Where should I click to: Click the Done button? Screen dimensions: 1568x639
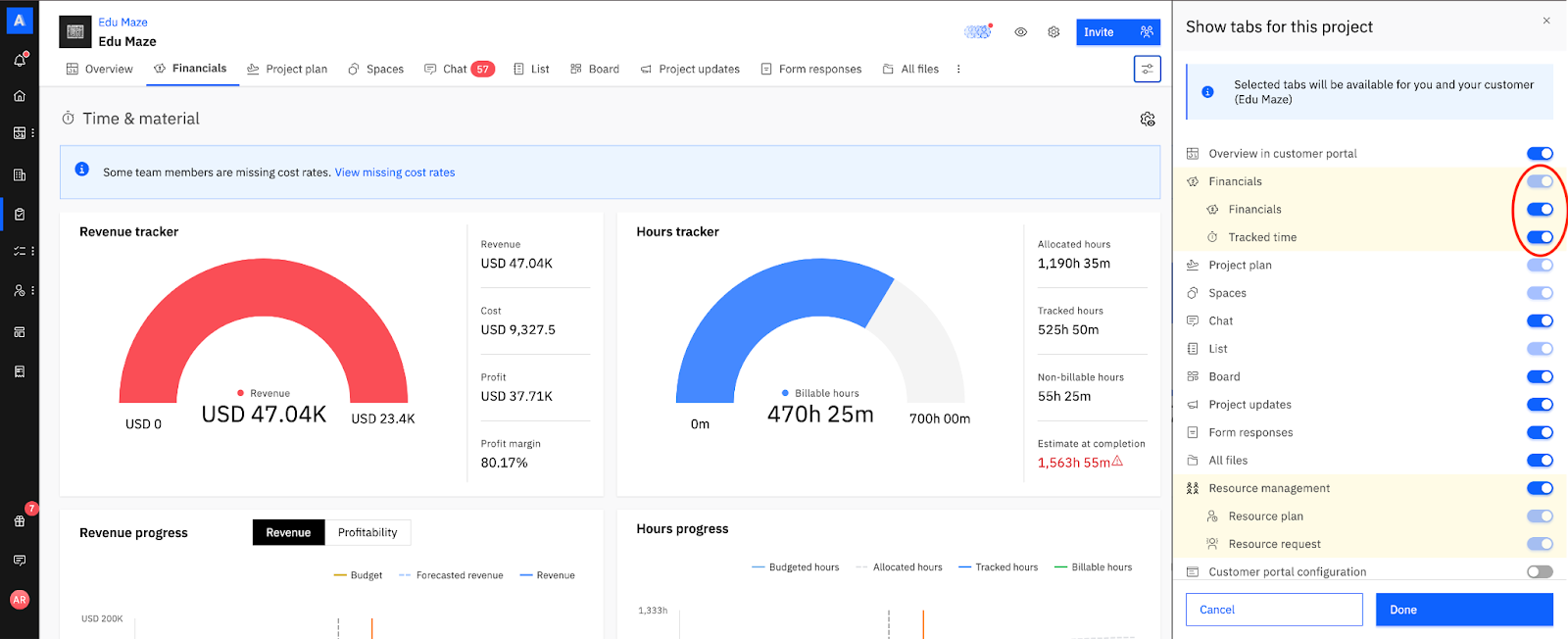pos(1464,610)
